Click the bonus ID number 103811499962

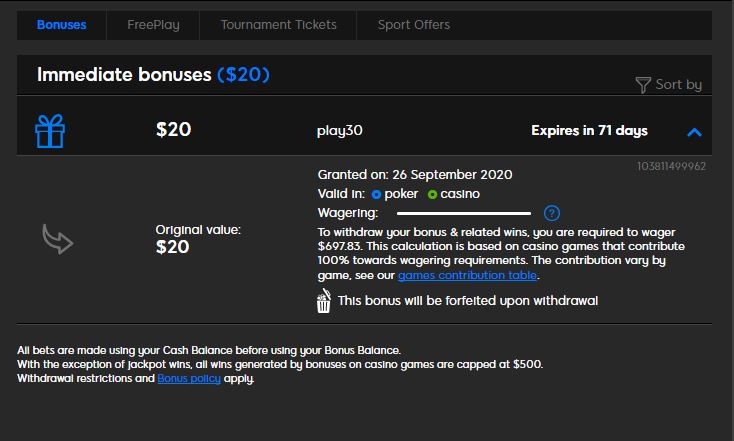[671, 166]
